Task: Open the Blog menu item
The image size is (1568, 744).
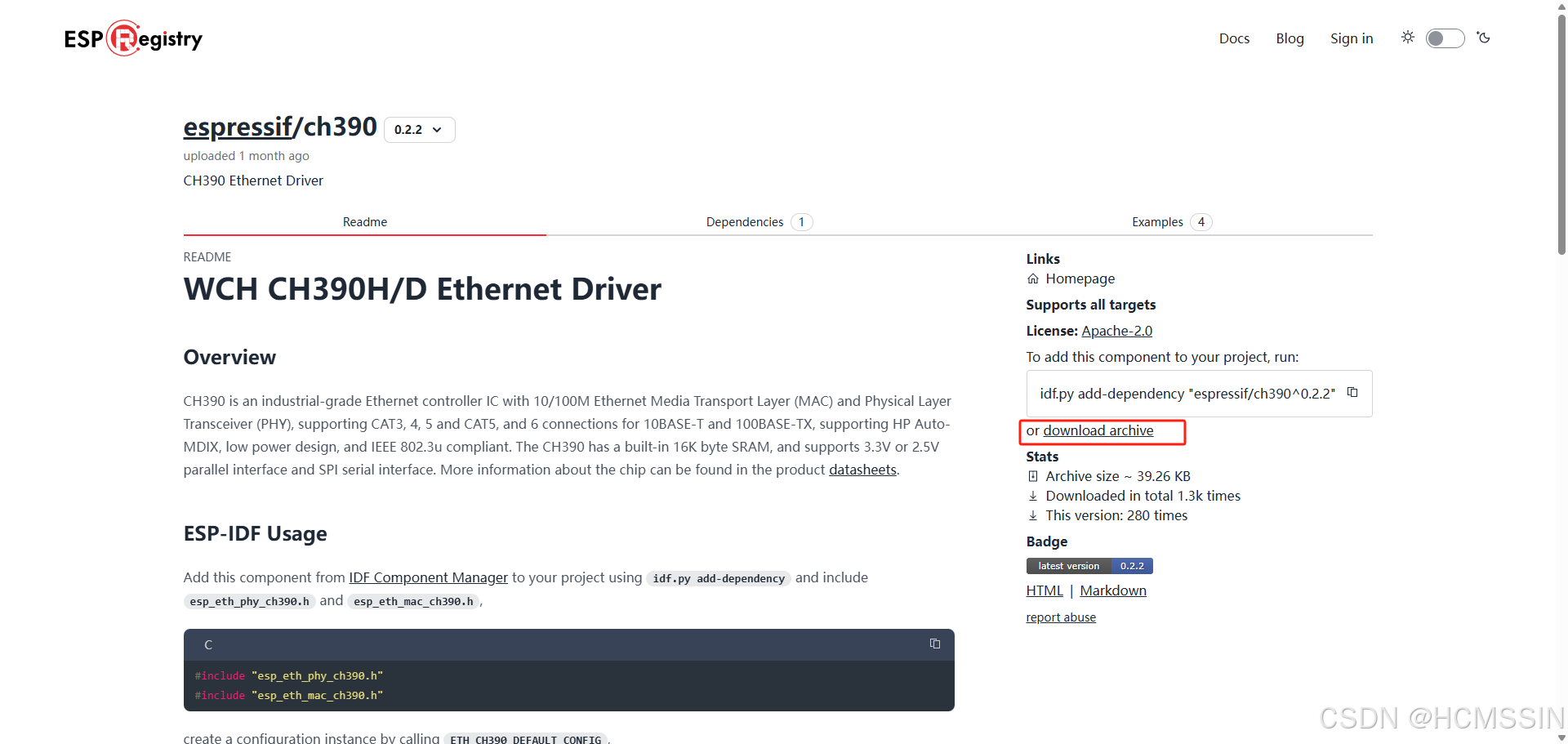Action: coord(1290,38)
